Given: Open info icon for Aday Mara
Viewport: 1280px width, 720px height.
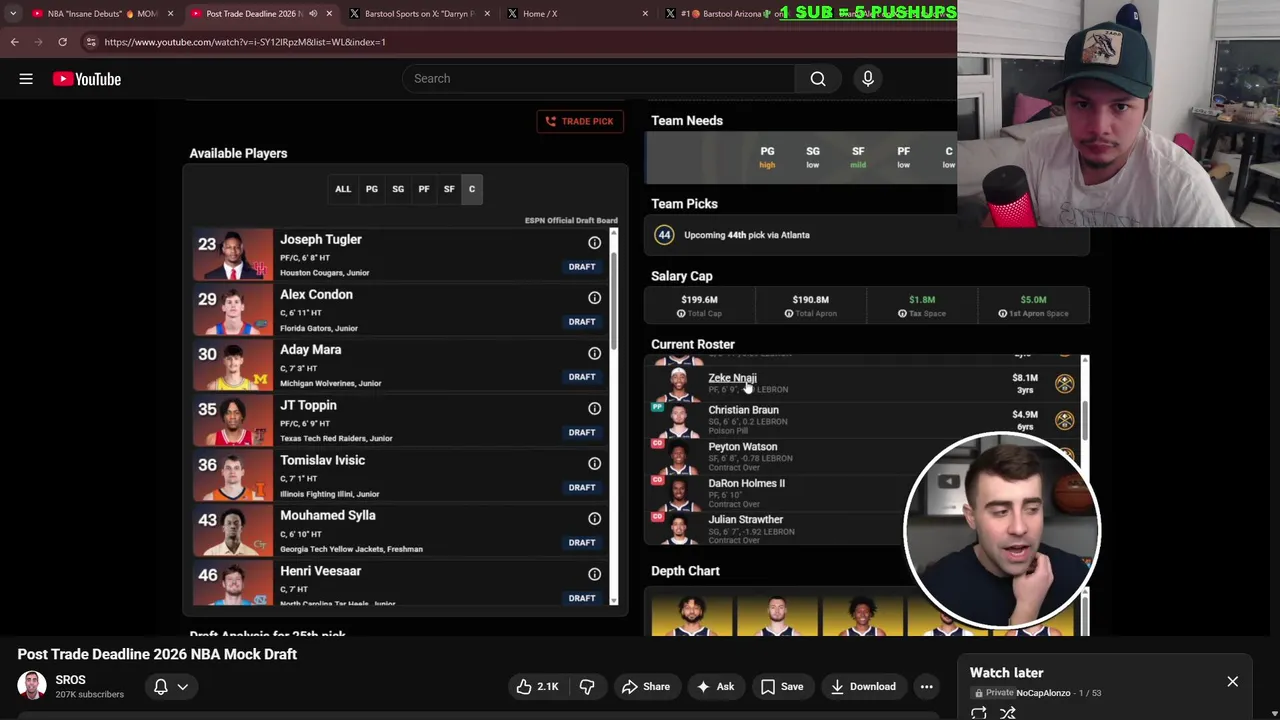Looking at the screenshot, I should (x=594, y=353).
